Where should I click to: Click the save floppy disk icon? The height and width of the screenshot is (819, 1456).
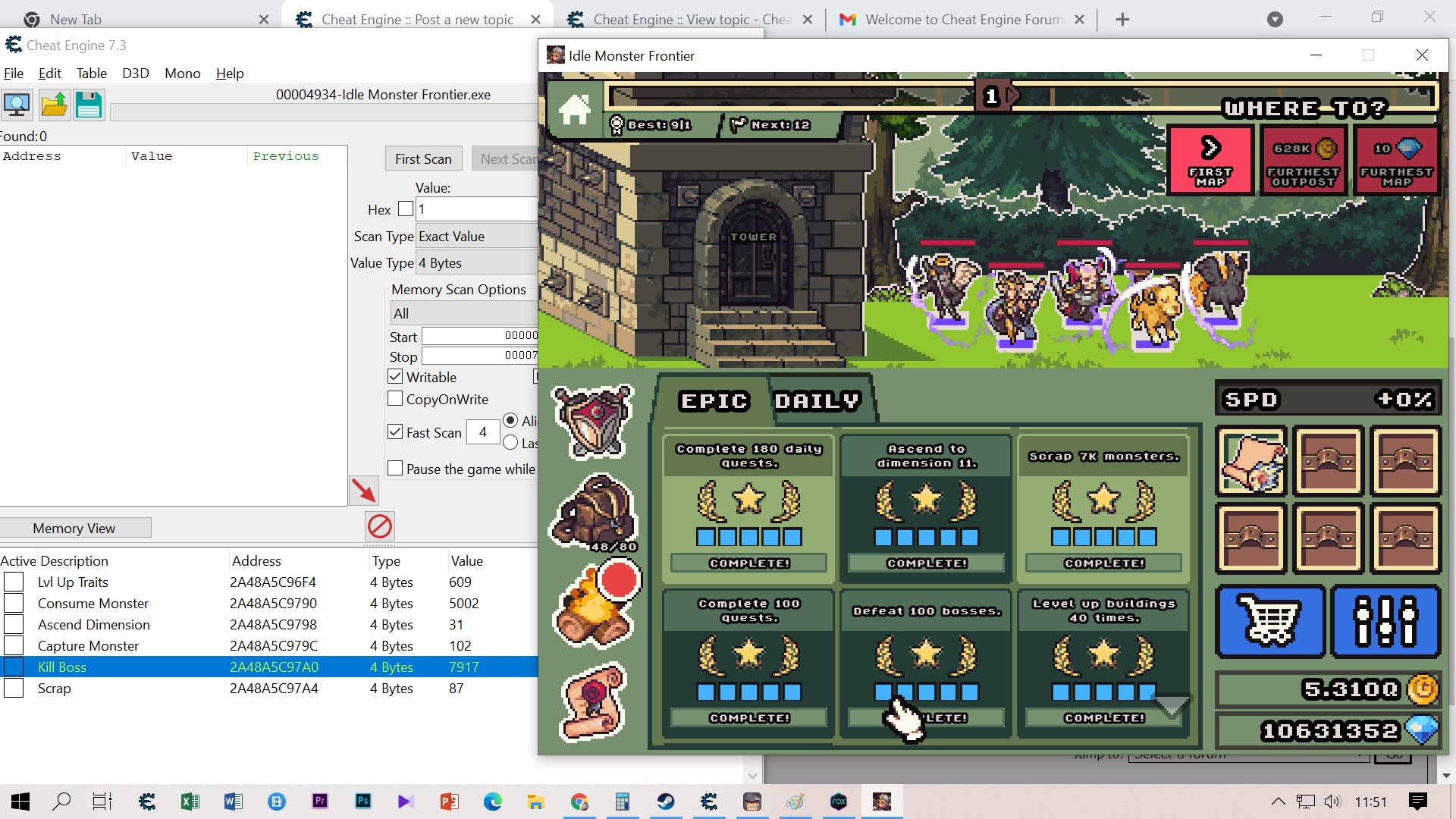click(89, 105)
